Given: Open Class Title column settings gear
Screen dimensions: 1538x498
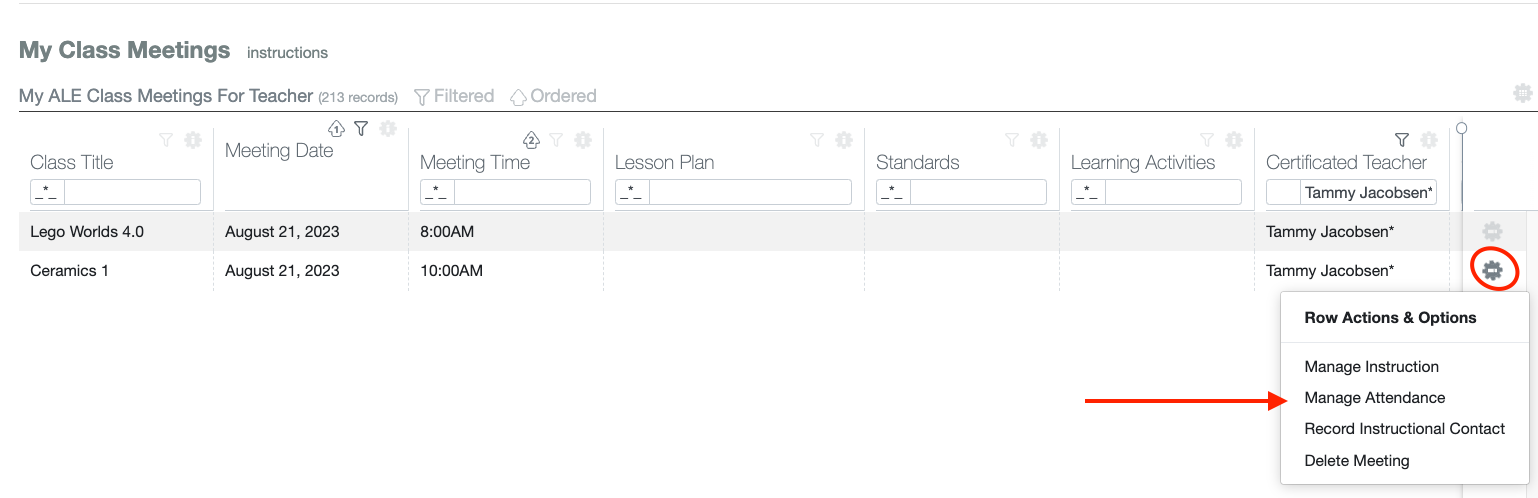Looking at the screenshot, I should click(x=193, y=140).
